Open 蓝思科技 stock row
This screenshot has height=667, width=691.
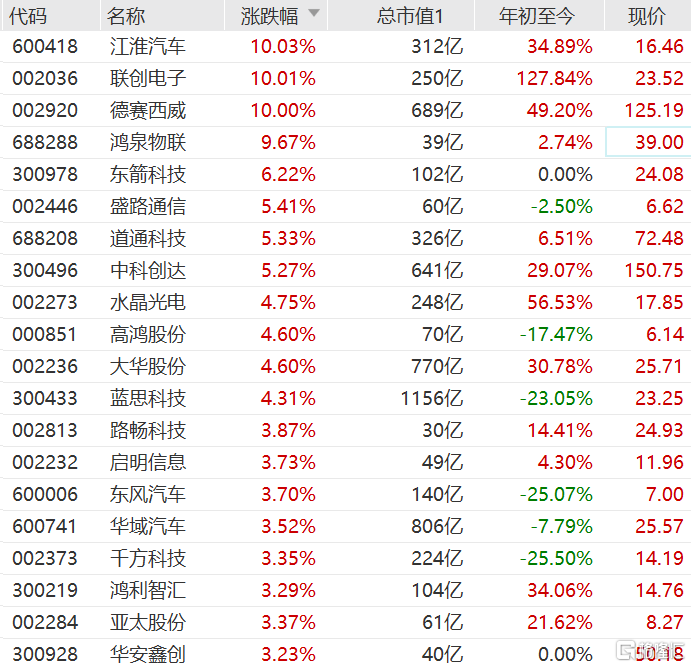(346, 398)
